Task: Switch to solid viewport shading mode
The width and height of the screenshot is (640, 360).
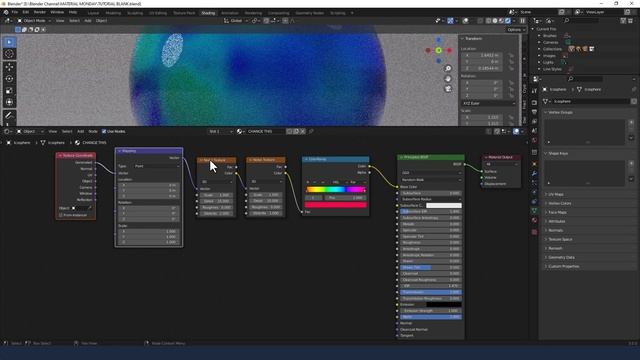Action: coord(495,20)
